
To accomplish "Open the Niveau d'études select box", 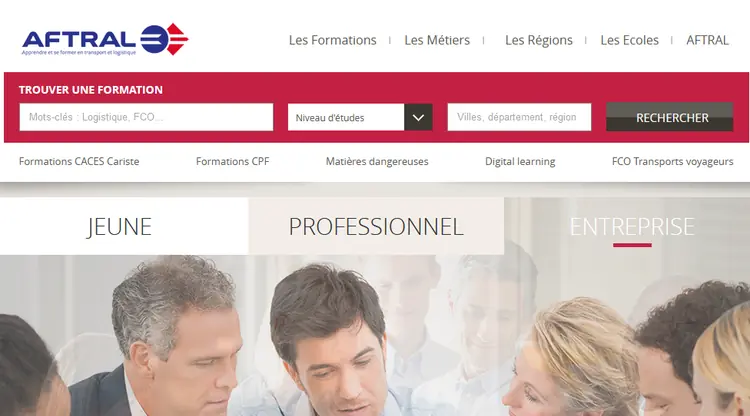I will pyautogui.click(x=360, y=117).
